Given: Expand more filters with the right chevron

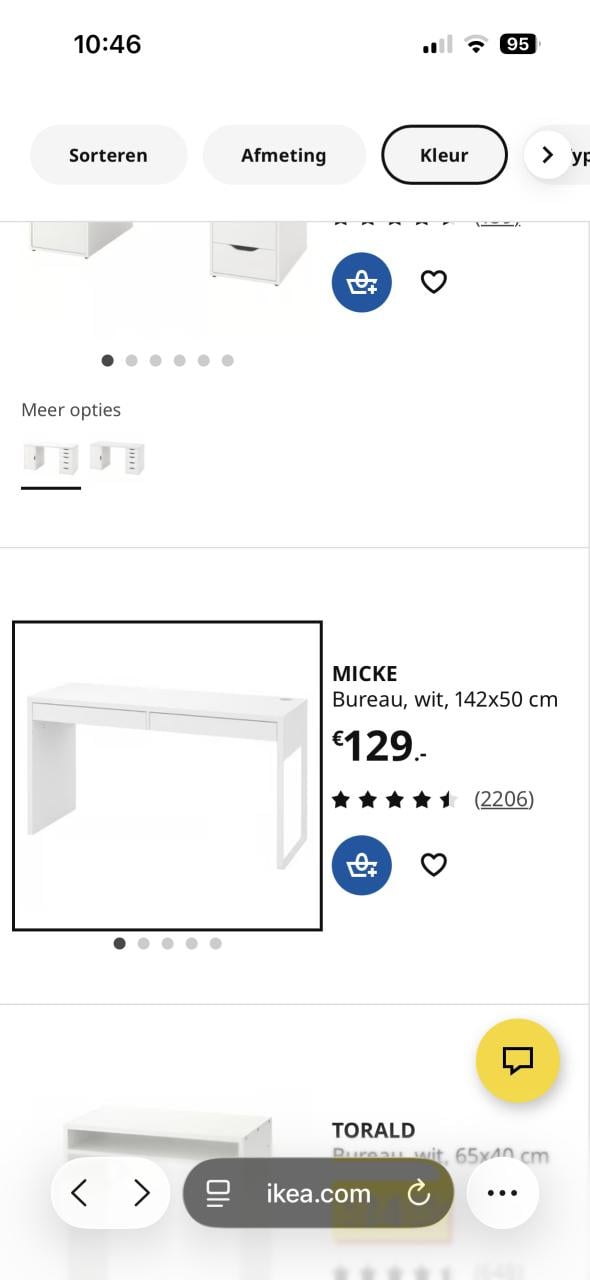Looking at the screenshot, I should [547, 155].
